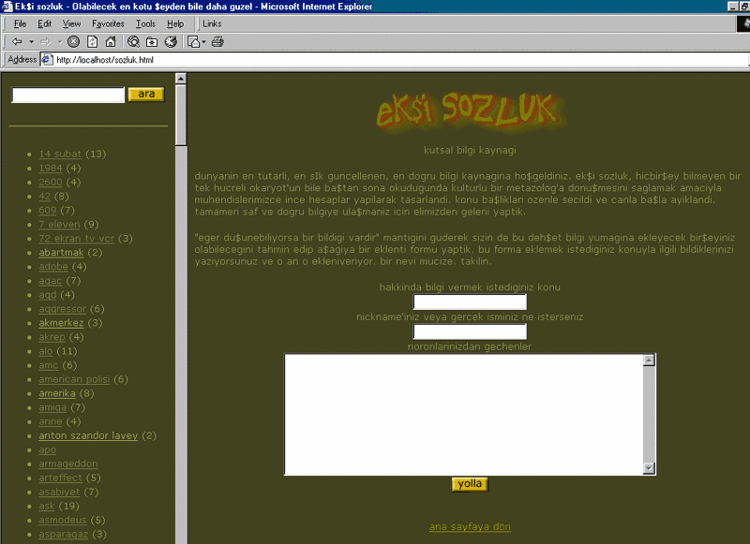This screenshot has height=544, width=750.
Task: Open the 'anton szandor lavey' entry link
Action: tap(88, 436)
